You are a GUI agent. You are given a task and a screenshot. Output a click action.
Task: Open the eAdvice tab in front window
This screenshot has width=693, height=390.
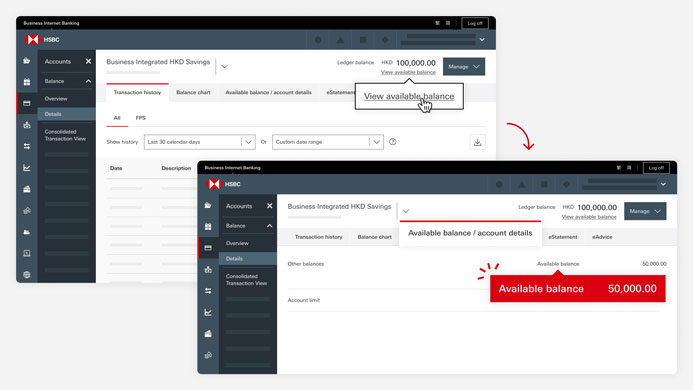click(x=602, y=237)
